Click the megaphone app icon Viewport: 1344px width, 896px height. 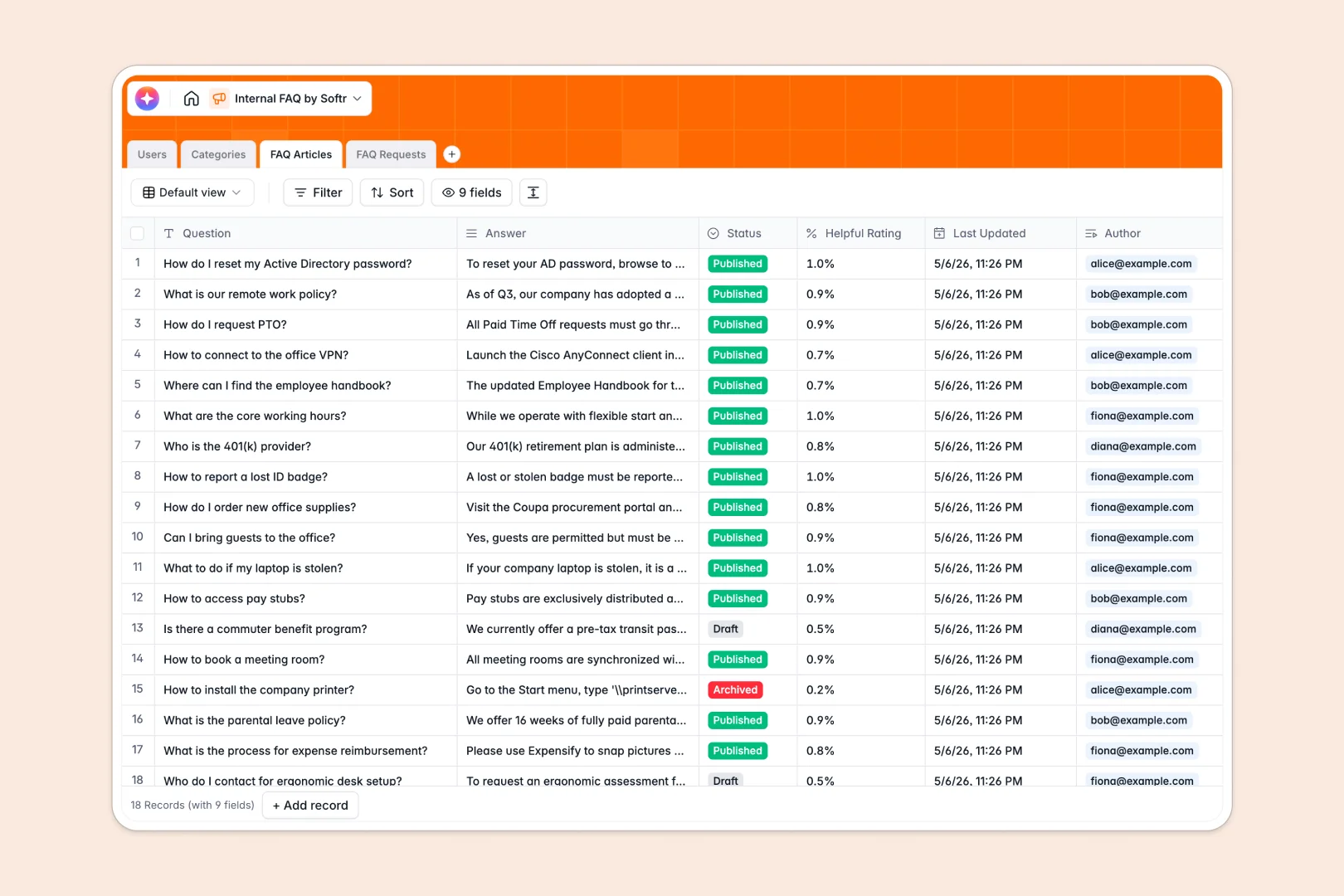219,99
